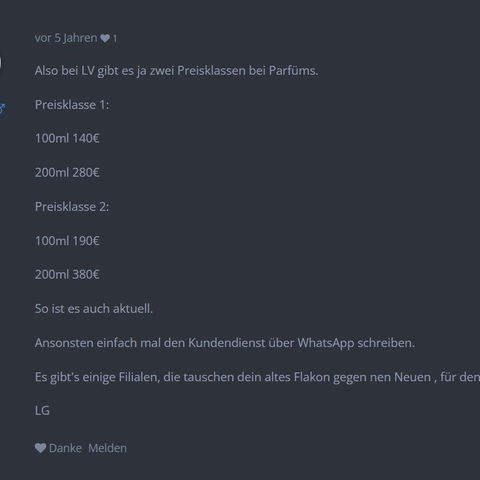Click the 'So ist es auch aktuell.' line
The height and width of the screenshot is (480, 480).
coord(94,309)
